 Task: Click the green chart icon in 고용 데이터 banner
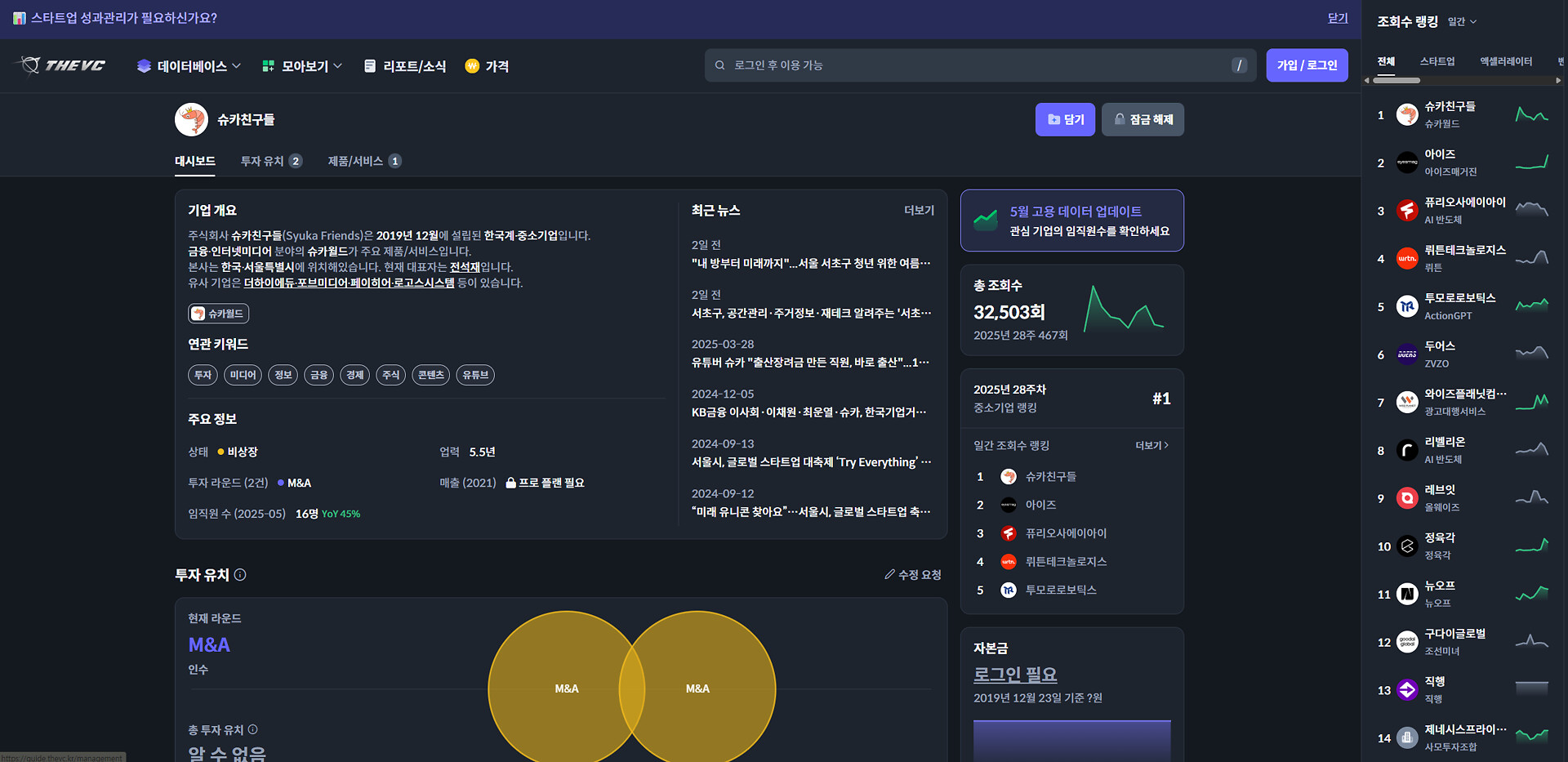click(x=986, y=221)
